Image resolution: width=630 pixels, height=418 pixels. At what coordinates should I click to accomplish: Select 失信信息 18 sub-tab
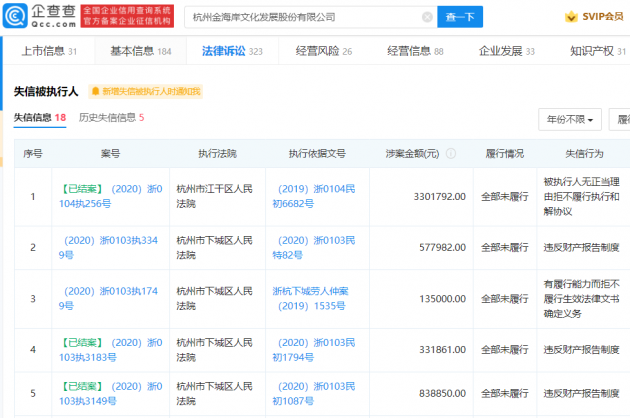40,118
